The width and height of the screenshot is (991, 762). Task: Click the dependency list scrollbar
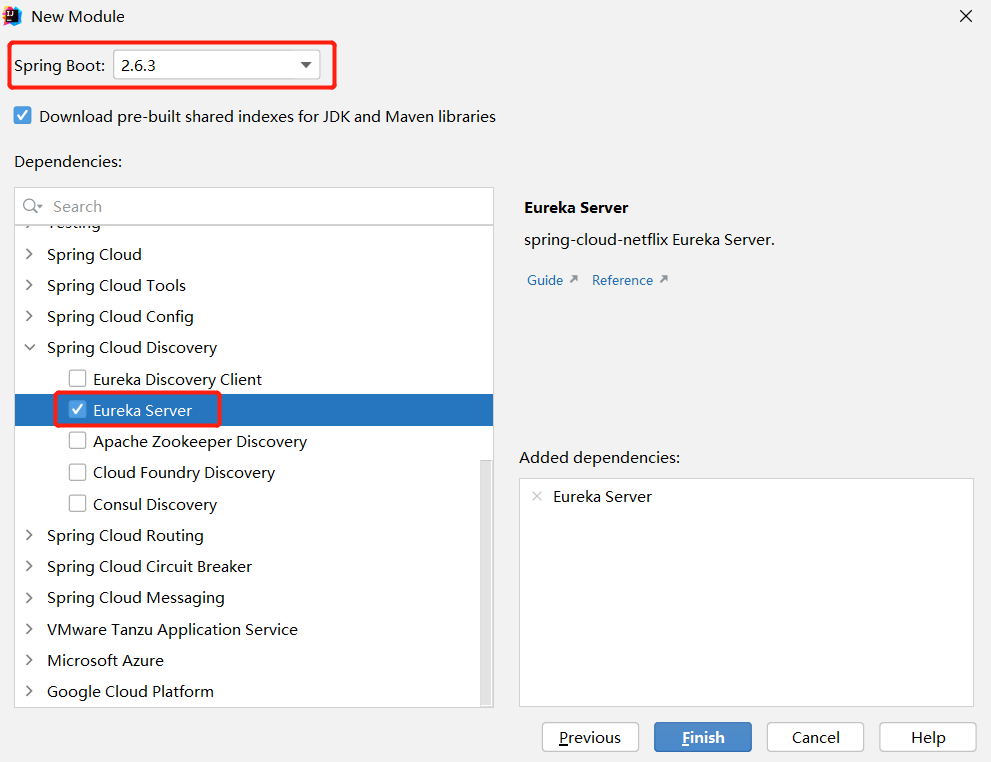point(486,581)
